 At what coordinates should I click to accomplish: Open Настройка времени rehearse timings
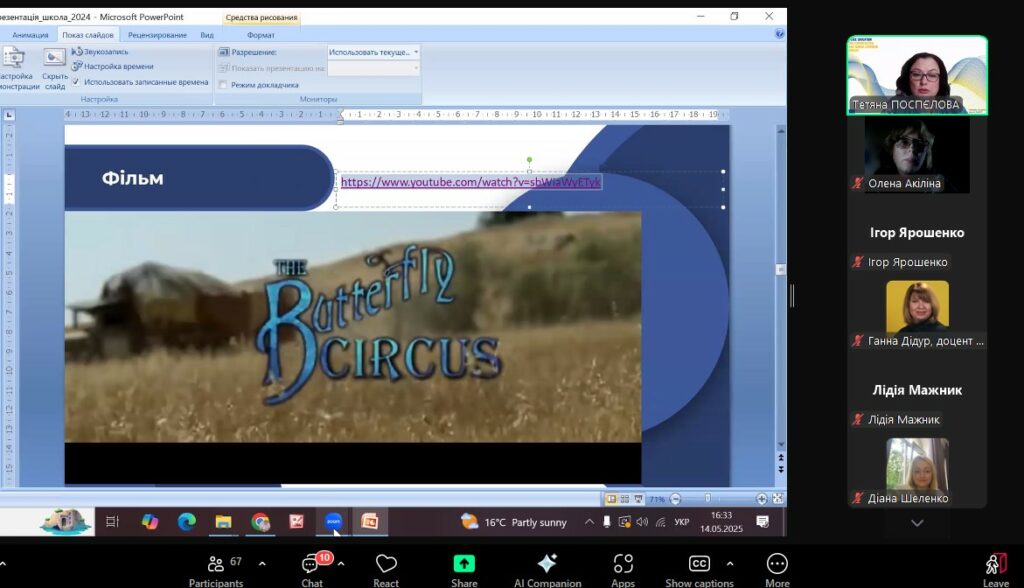coord(112,66)
